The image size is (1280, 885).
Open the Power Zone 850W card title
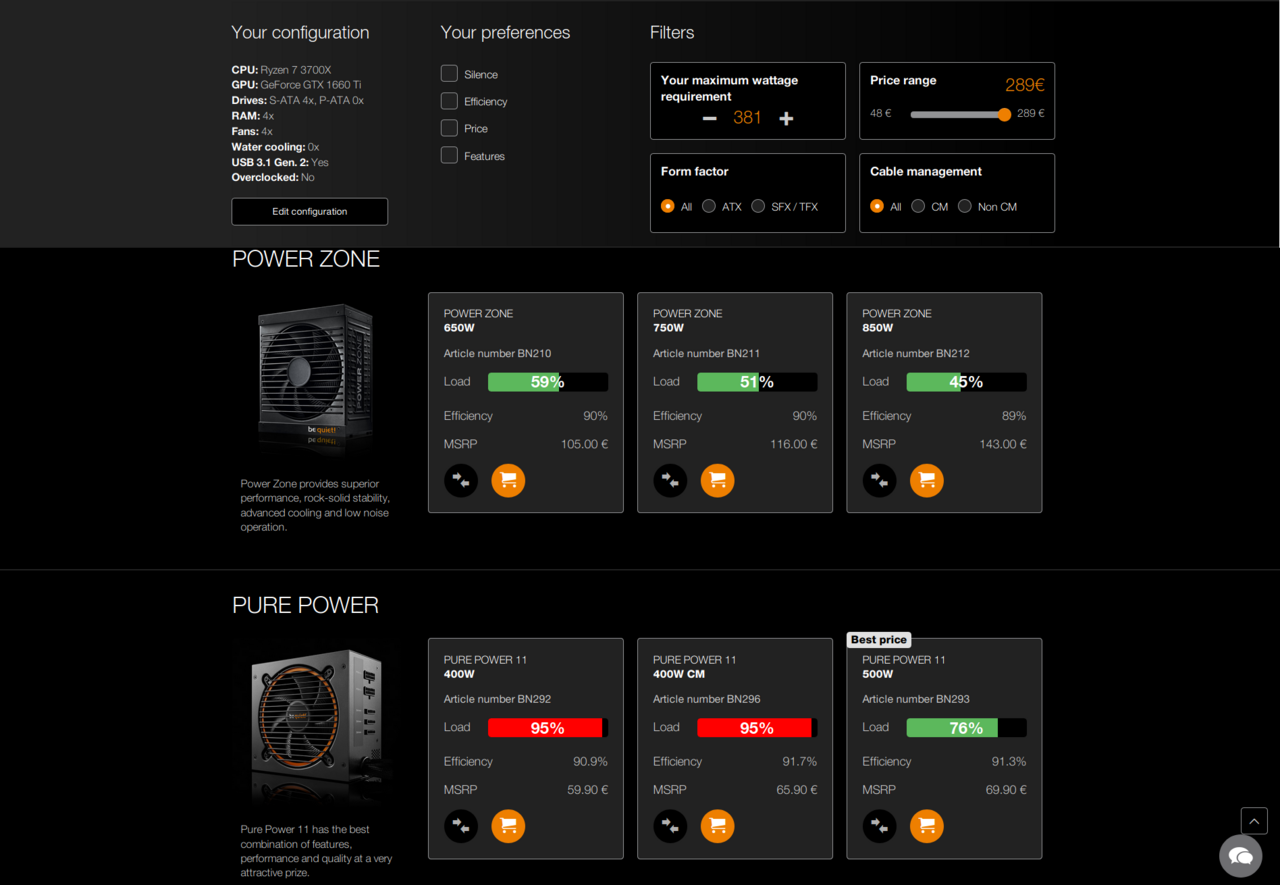(x=897, y=320)
